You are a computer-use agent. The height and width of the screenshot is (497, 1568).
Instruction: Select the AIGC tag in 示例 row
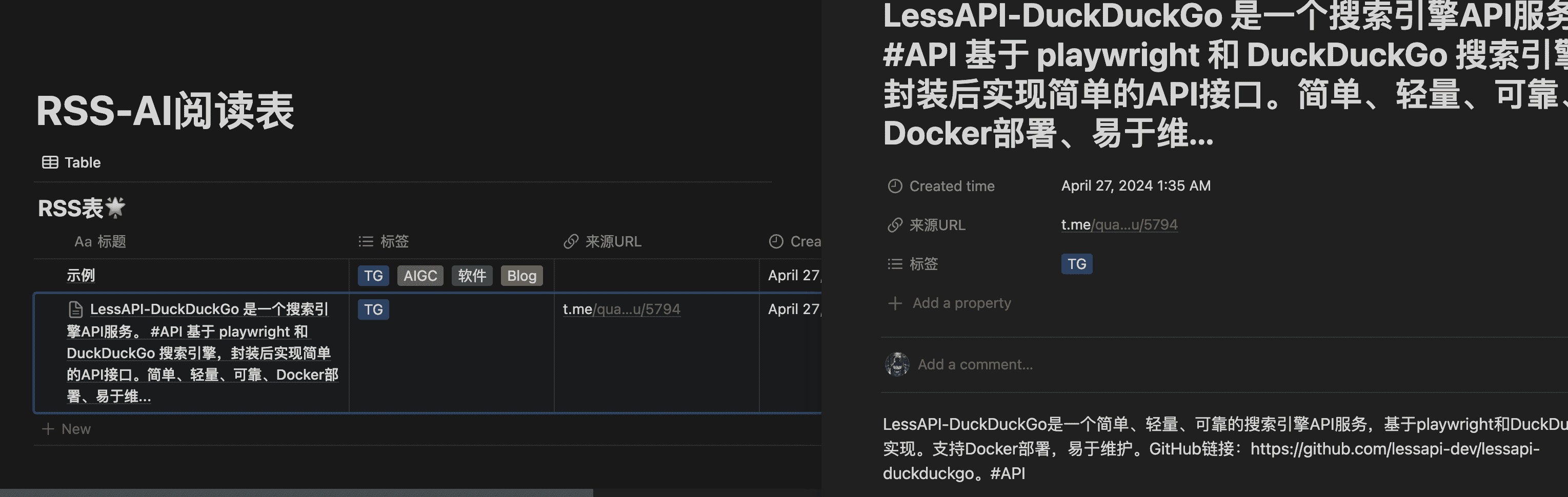click(x=420, y=276)
